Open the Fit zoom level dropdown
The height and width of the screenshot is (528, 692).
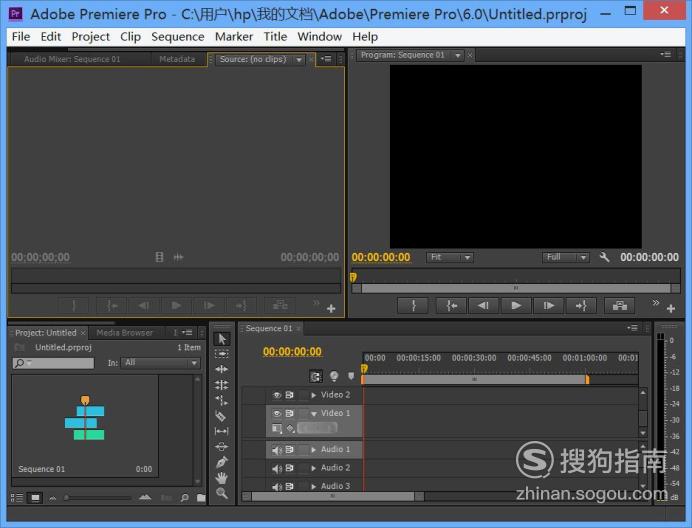pos(450,257)
